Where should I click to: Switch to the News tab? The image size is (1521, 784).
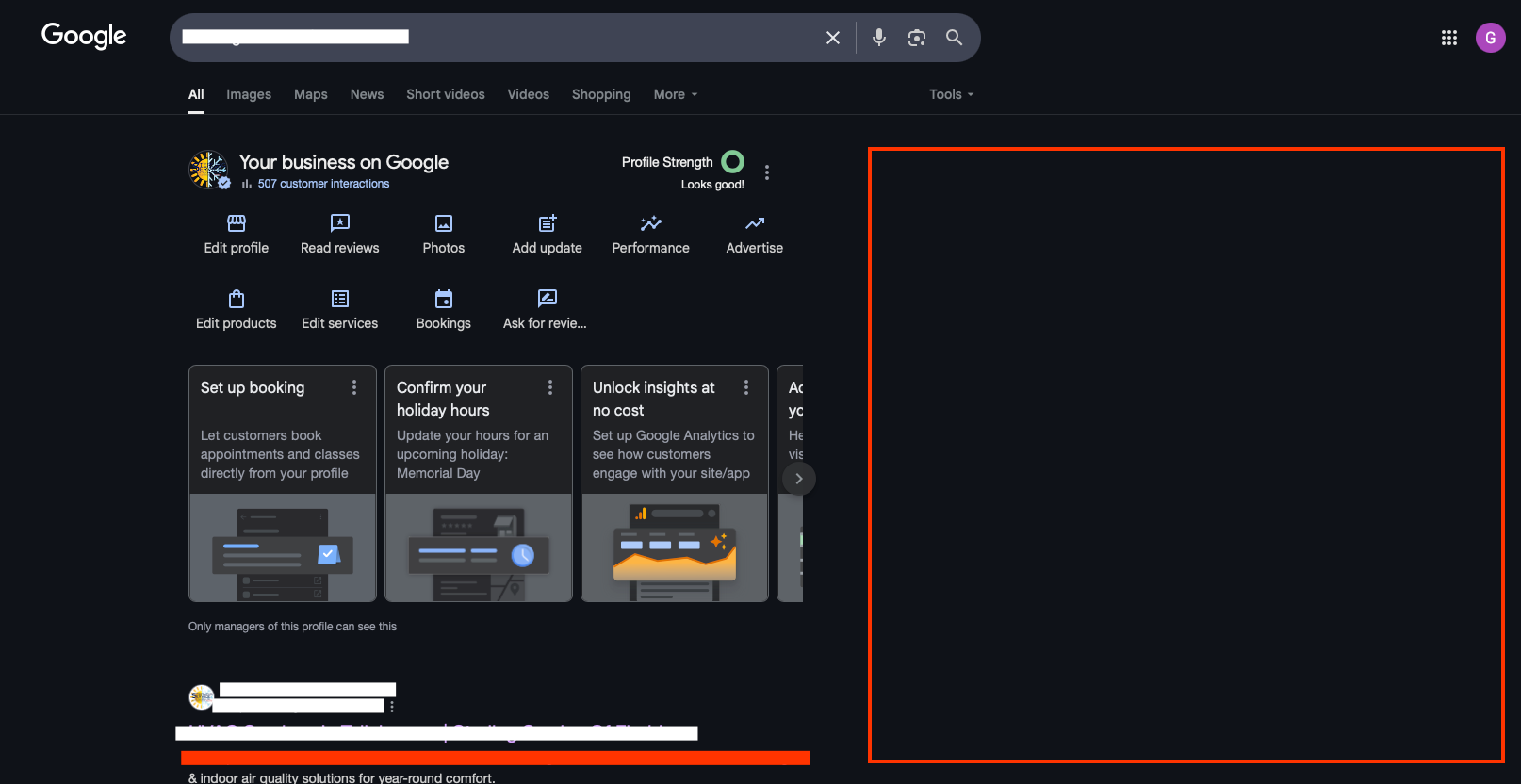click(x=367, y=94)
